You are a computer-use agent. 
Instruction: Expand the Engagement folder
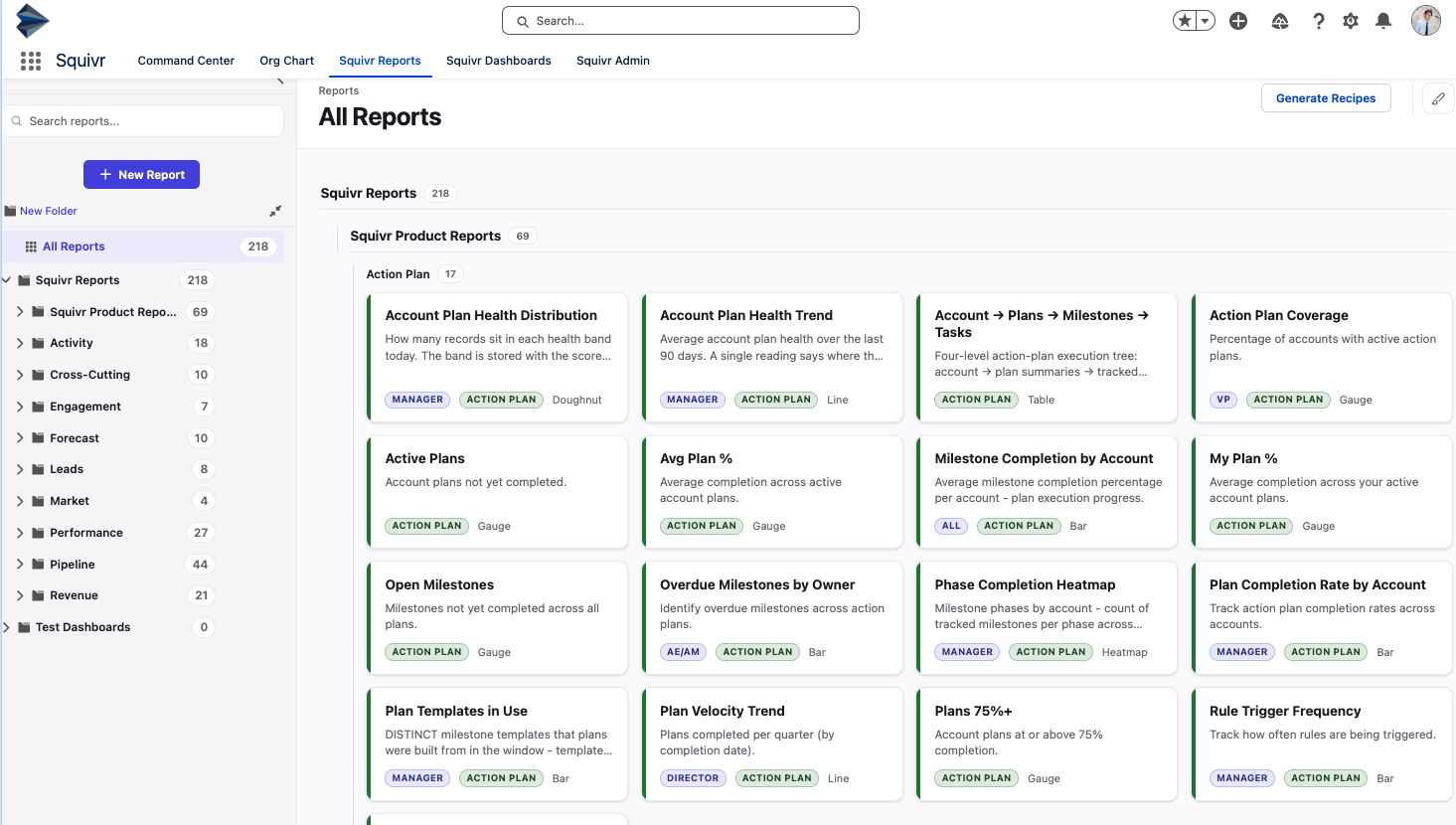pos(20,407)
